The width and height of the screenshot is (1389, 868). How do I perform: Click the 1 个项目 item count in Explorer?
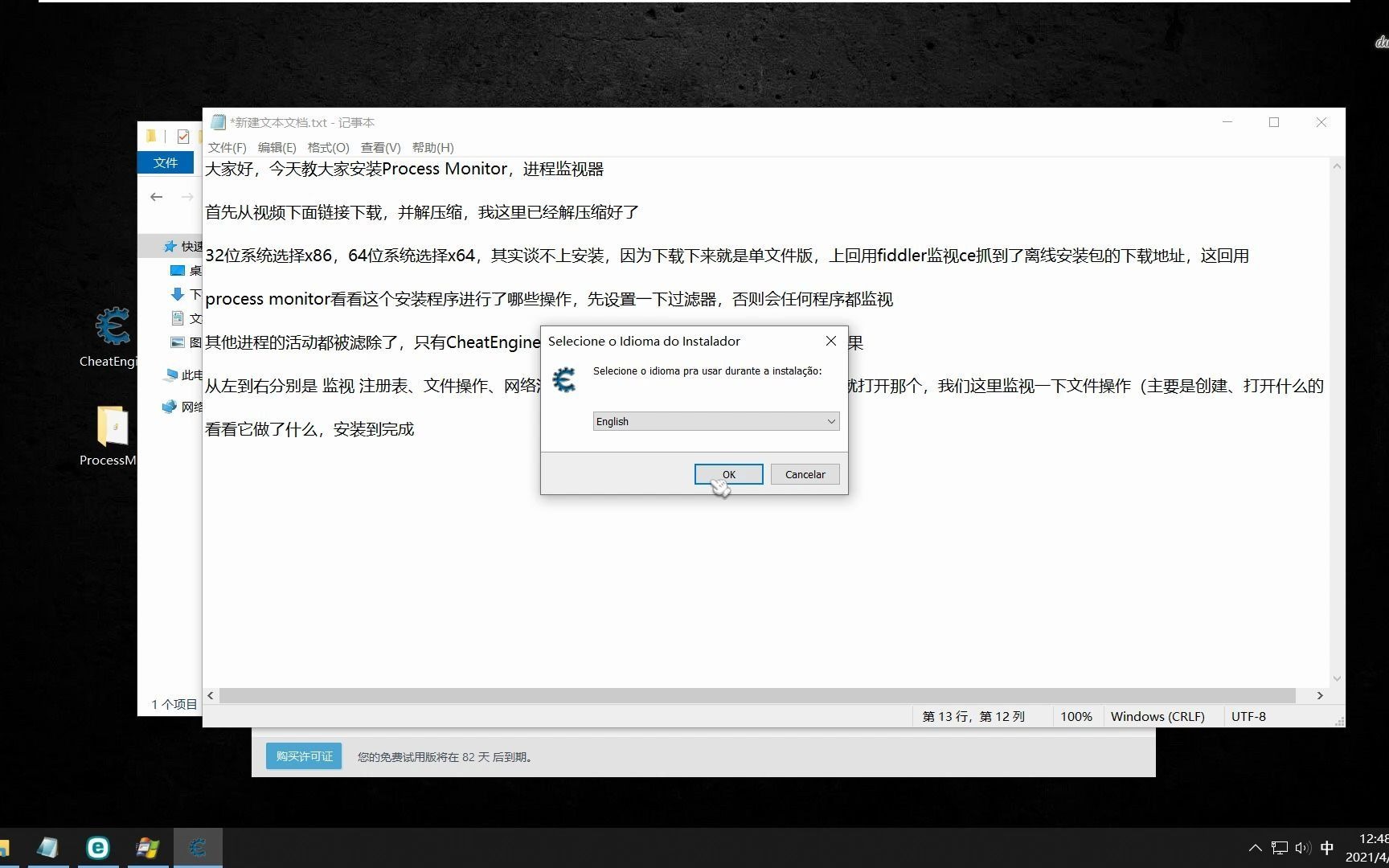[x=174, y=704]
